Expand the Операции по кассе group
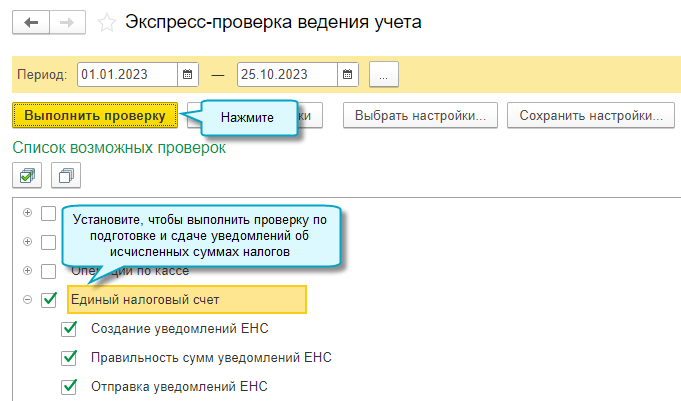This screenshot has width=681, height=401. point(27,270)
